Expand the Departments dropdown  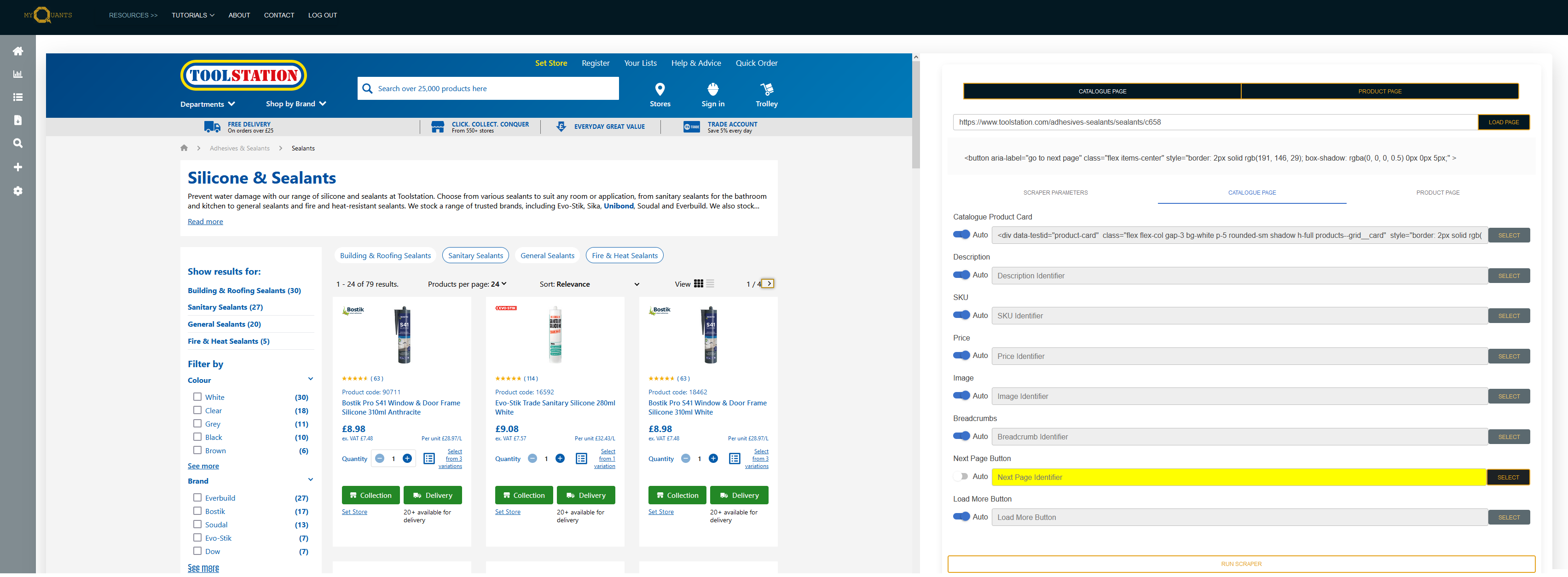[x=208, y=104]
